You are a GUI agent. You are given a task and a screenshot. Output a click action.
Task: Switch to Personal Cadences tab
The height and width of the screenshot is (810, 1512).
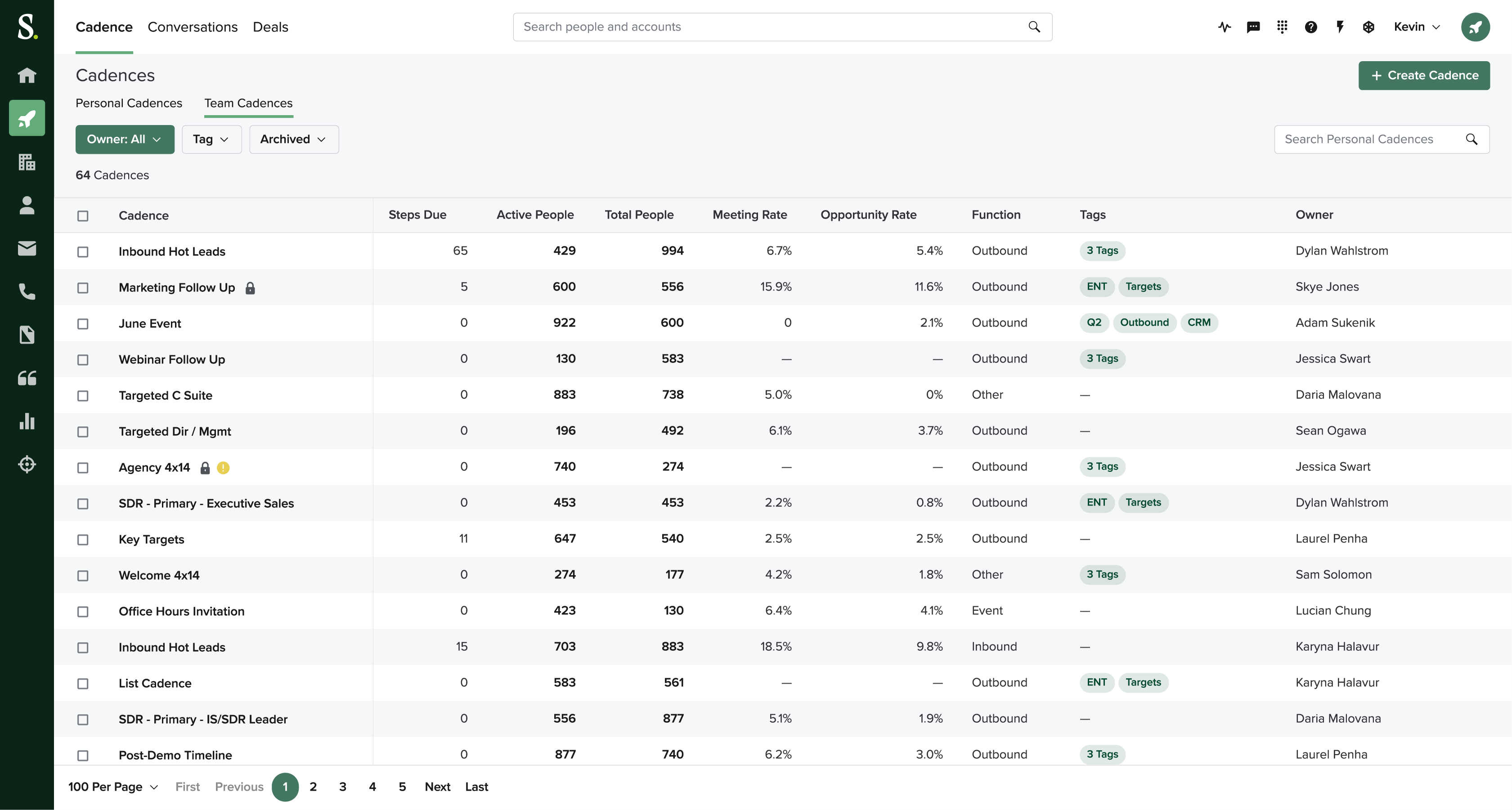click(x=129, y=103)
